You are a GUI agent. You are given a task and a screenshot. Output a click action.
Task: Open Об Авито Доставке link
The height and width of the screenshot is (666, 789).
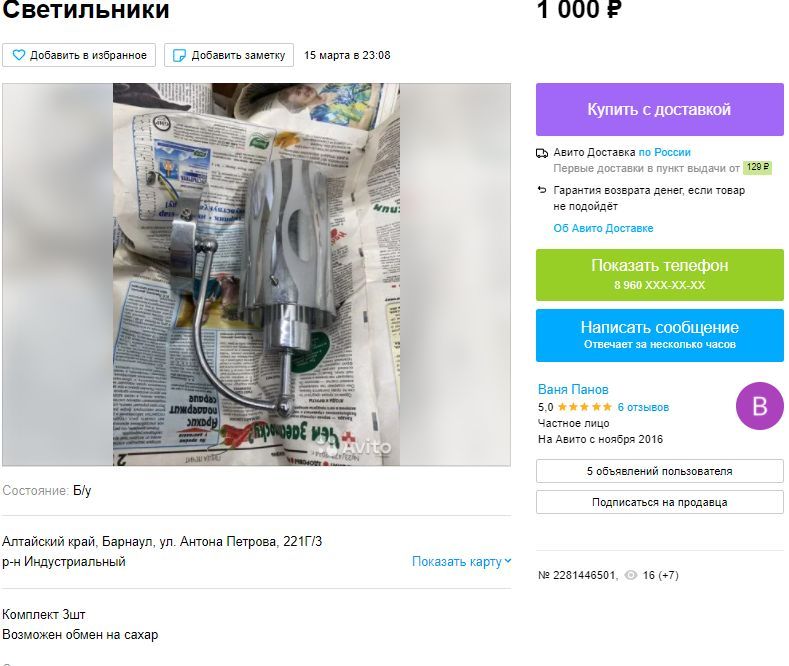[603, 228]
